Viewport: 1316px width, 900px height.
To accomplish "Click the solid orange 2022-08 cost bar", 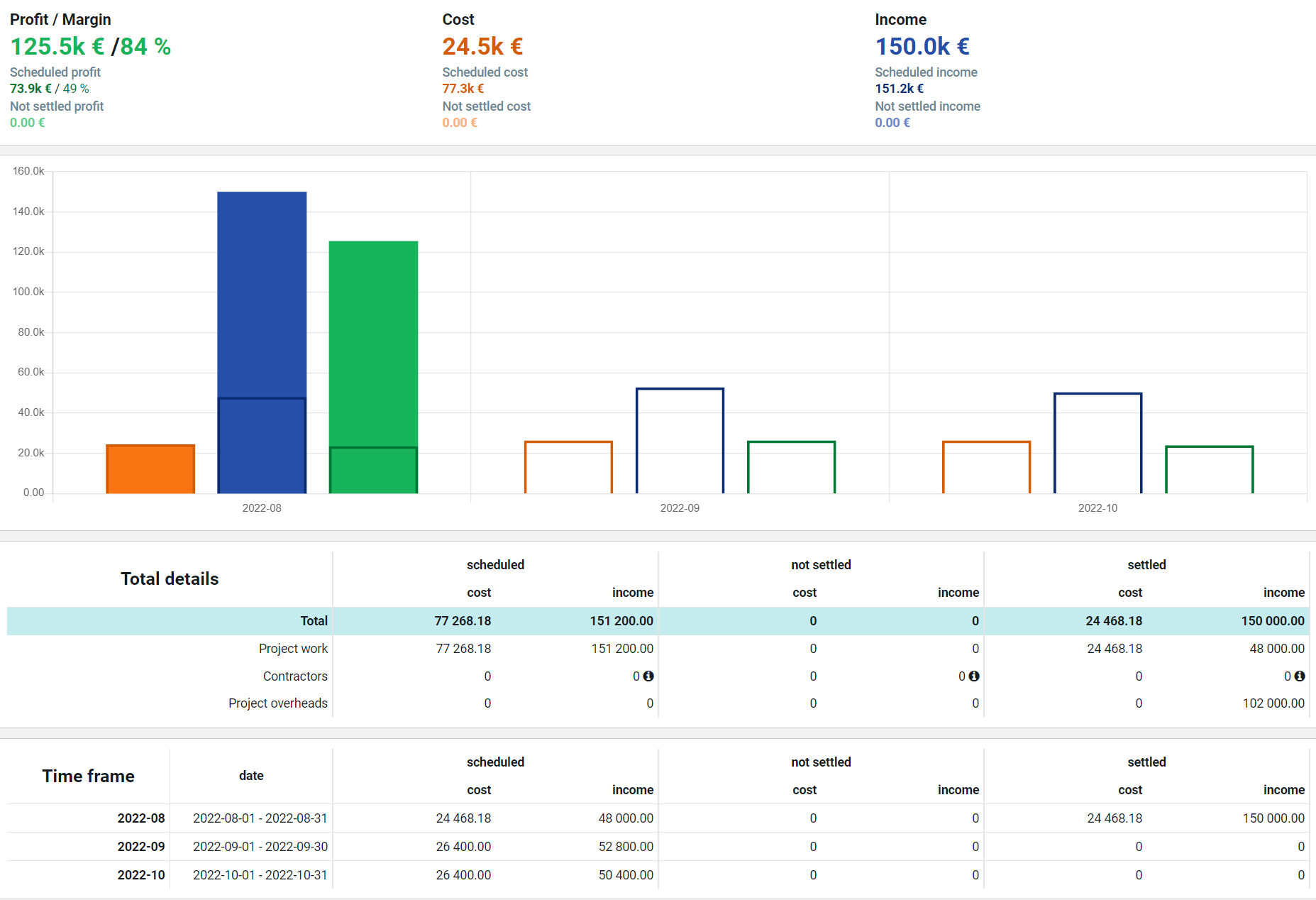I will (x=150, y=468).
